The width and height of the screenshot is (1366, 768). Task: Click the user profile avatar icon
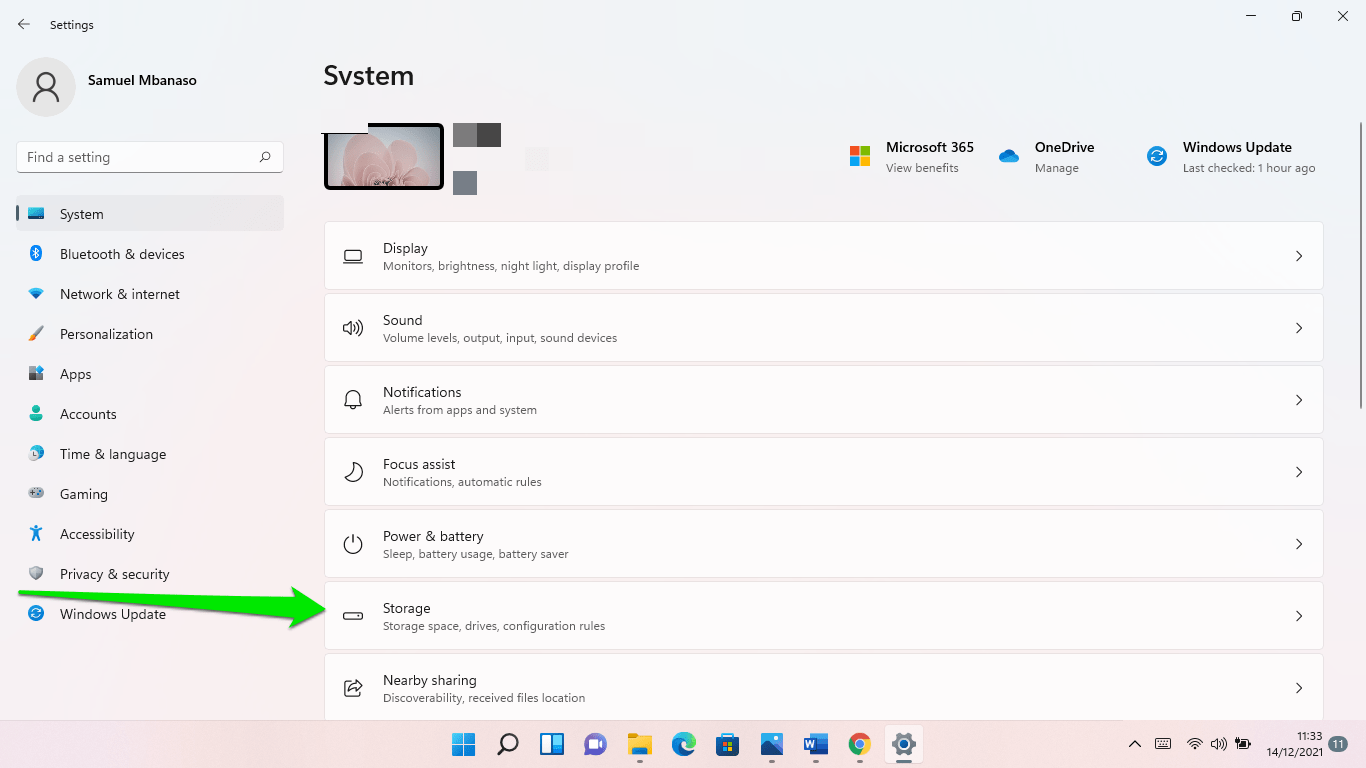pyautogui.click(x=46, y=87)
